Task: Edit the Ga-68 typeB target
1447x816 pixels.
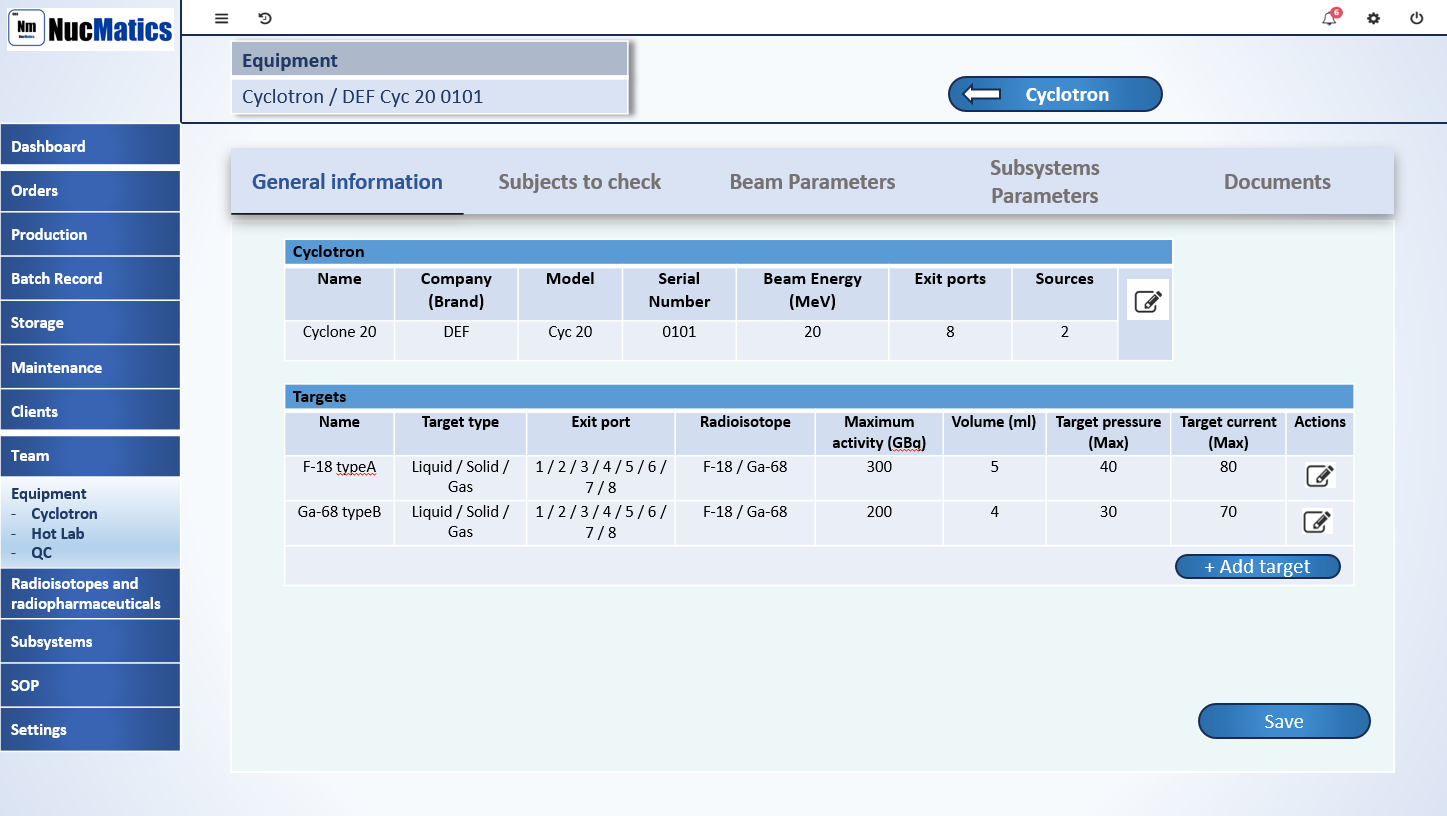Action: tap(1317, 521)
